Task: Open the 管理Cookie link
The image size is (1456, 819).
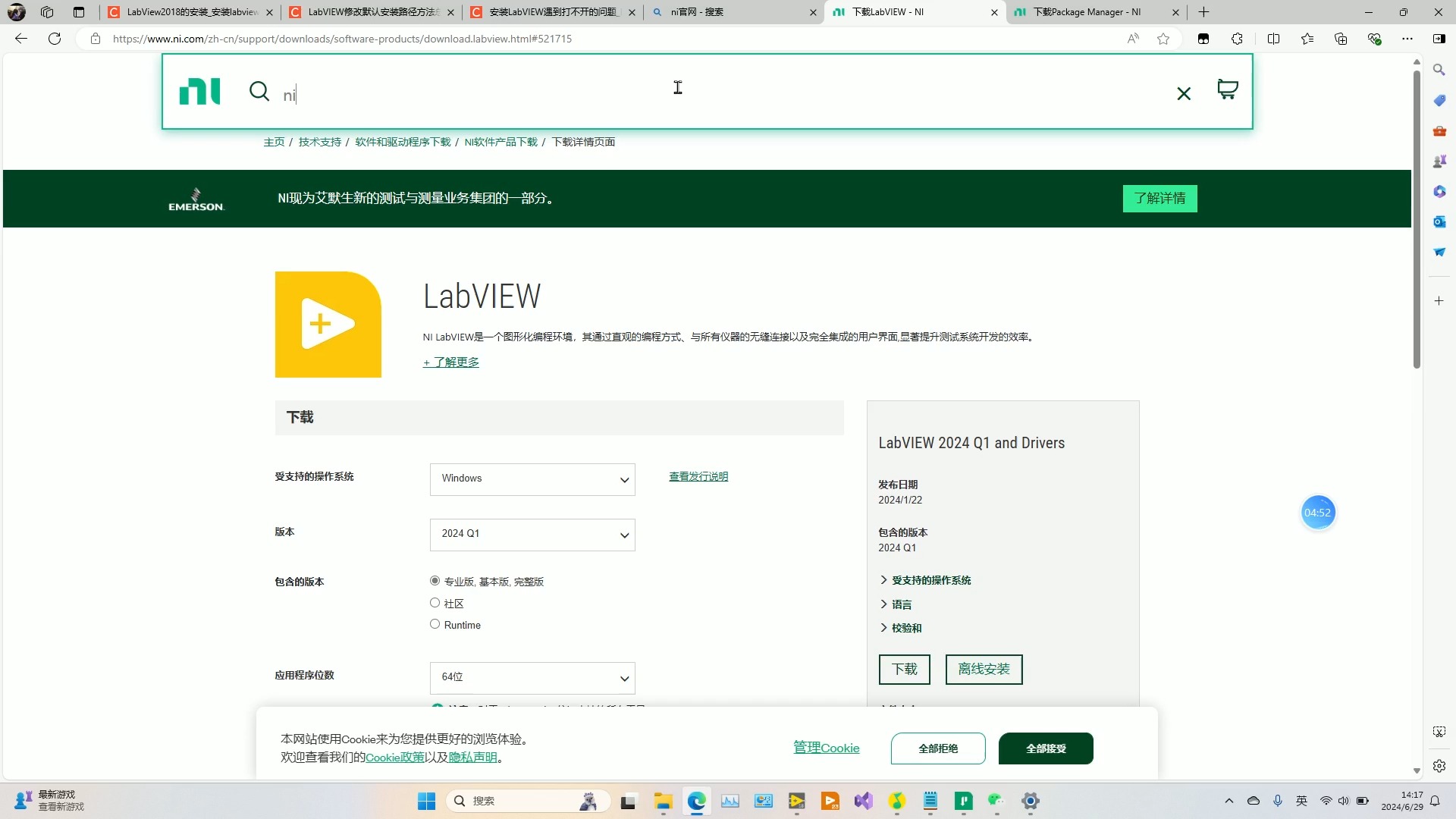Action: click(827, 748)
